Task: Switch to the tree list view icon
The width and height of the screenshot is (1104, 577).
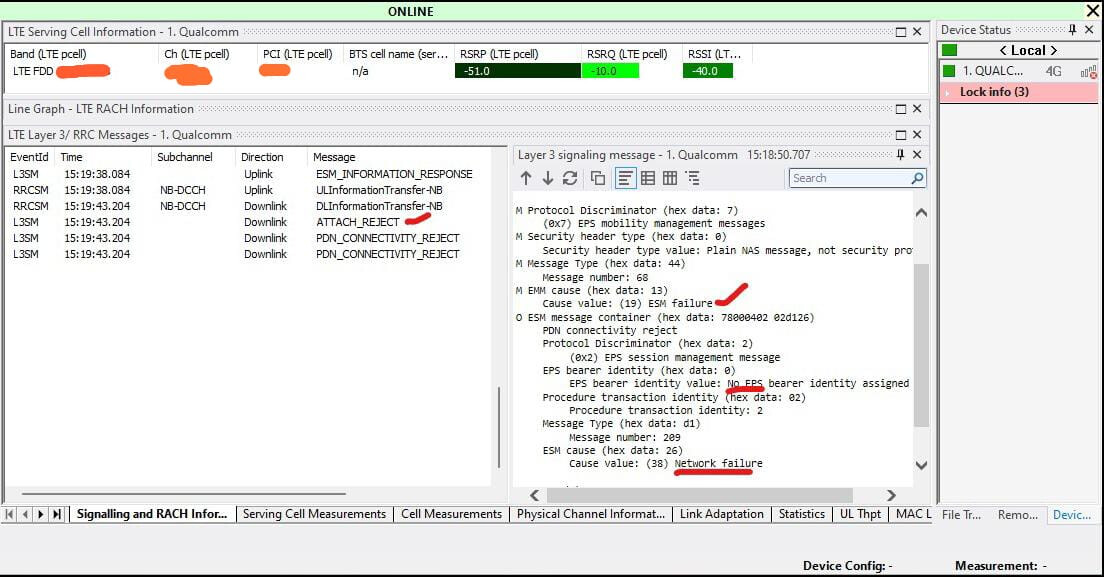Action: point(692,178)
